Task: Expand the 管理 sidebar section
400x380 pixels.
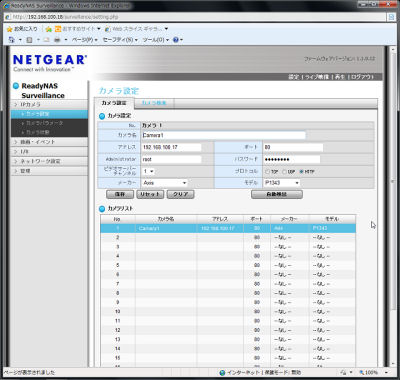Action: pyautogui.click(x=49, y=171)
